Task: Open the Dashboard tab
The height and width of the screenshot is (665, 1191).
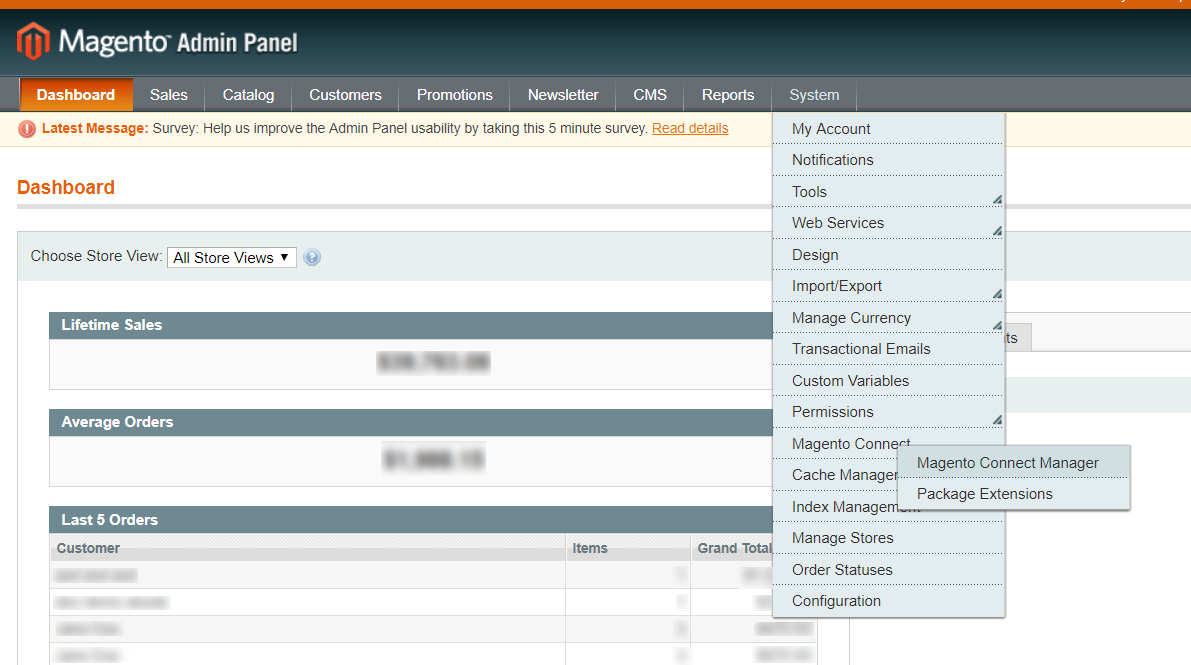Action: pyautogui.click(x=76, y=95)
